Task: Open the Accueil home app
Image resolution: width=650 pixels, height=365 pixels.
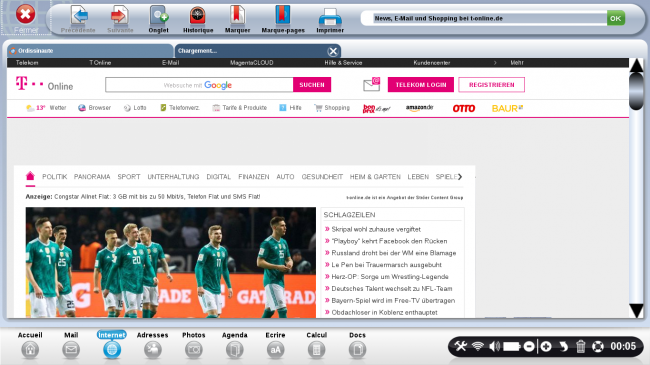Action: click(30, 346)
